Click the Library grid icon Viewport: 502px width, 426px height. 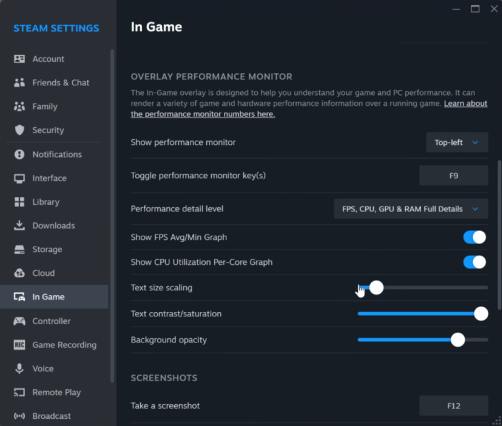pos(19,202)
